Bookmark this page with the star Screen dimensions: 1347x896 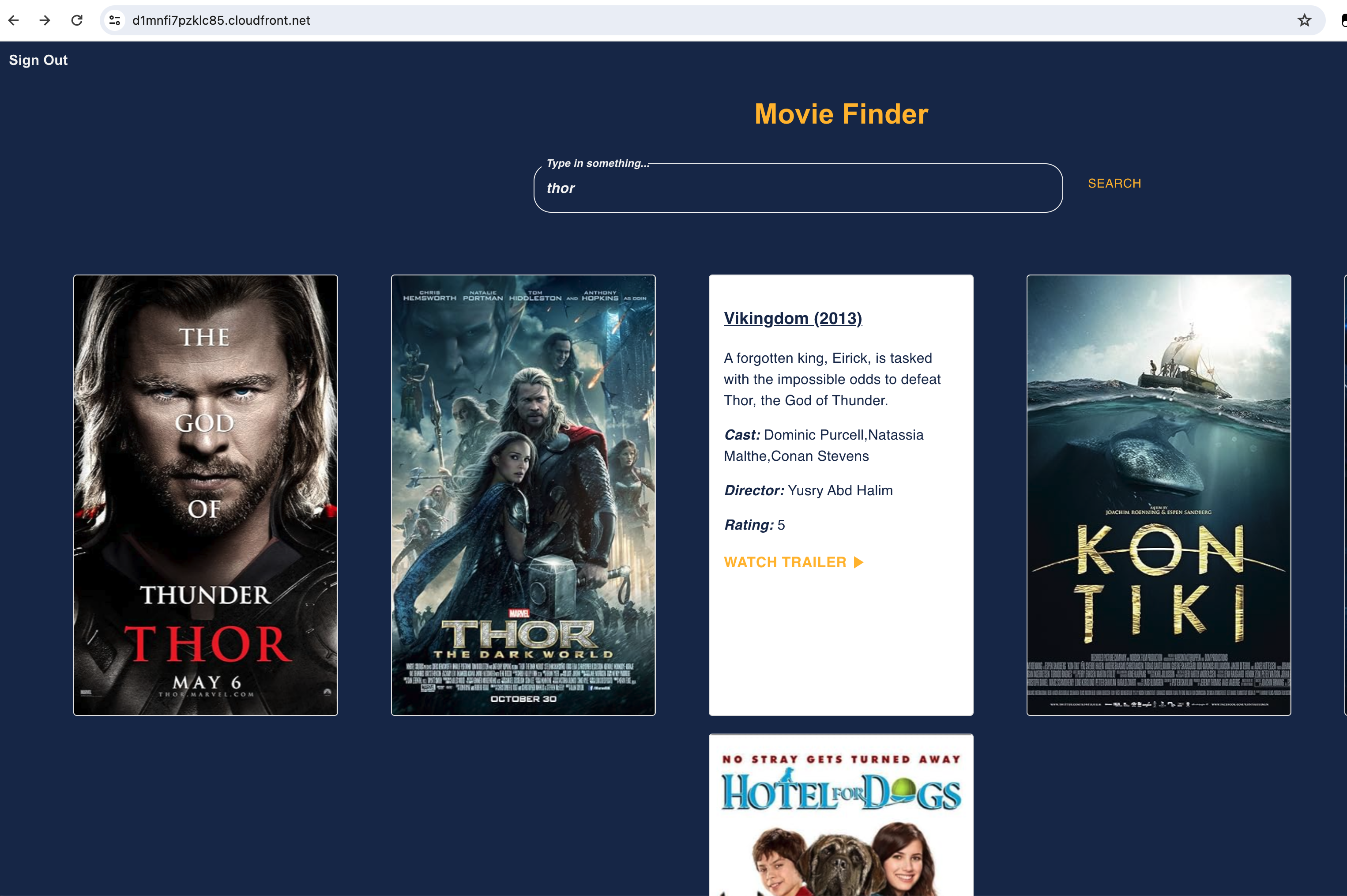pos(1304,21)
